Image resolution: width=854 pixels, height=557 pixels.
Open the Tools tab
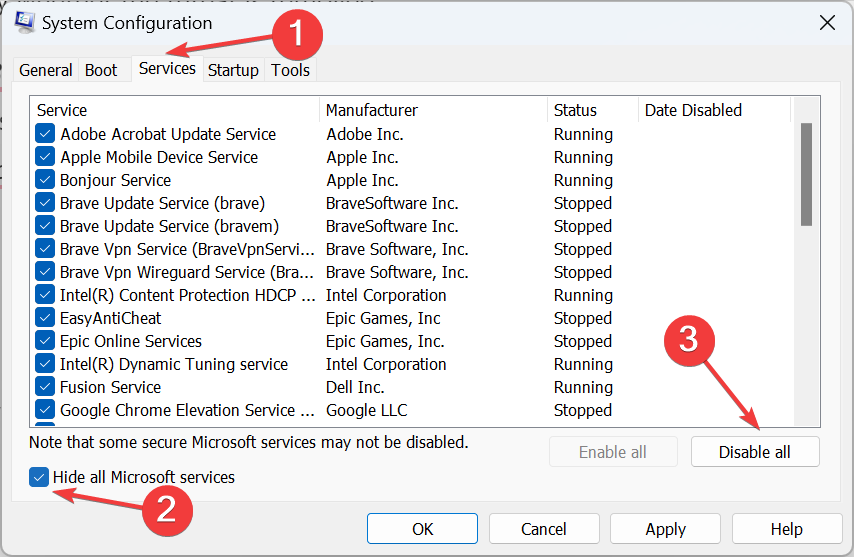pyautogui.click(x=290, y=70)
